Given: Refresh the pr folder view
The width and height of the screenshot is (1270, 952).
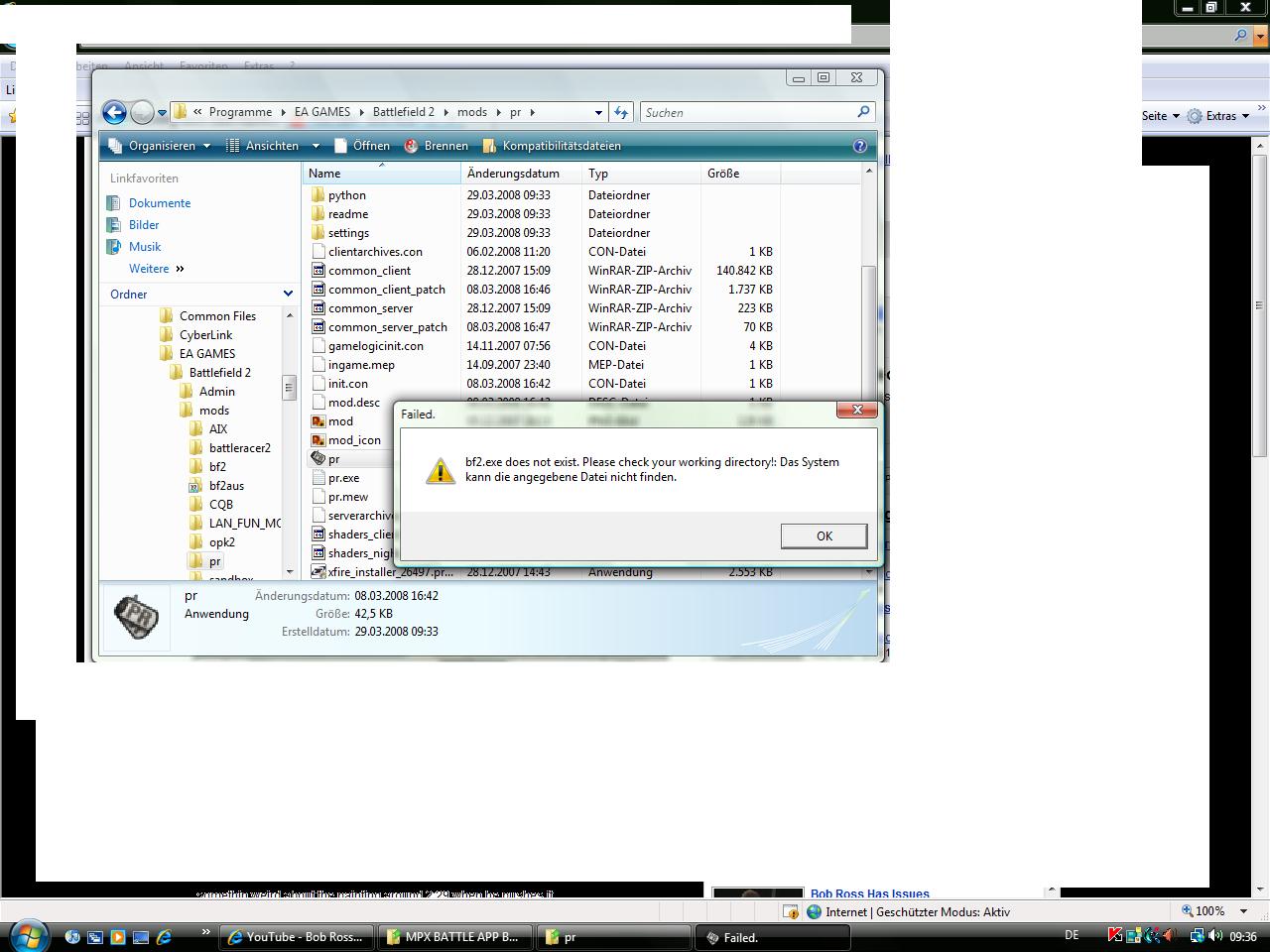Looking at the screenshot, I should point(621,112).
